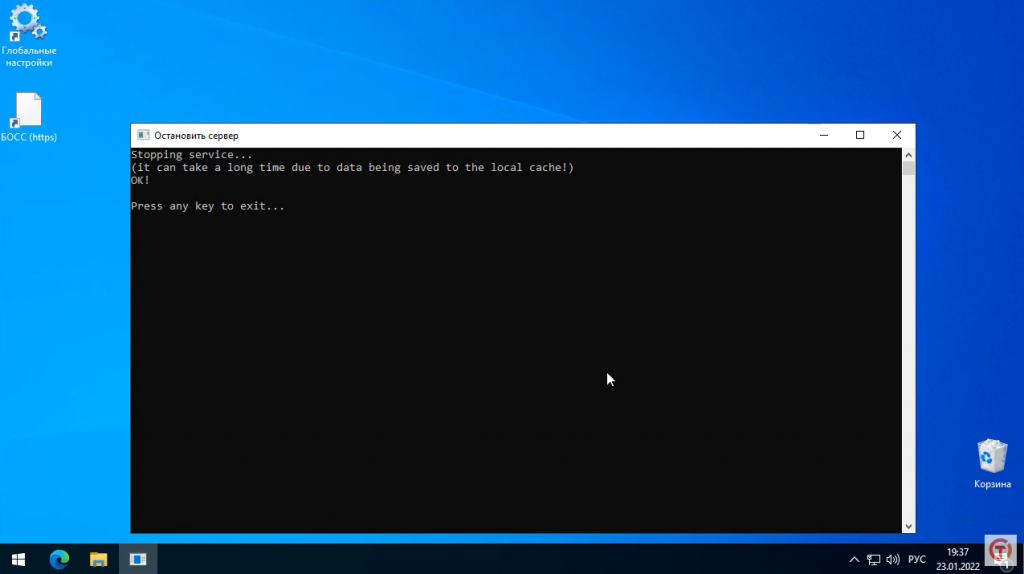Maximize the Остановить сервер window
This screenshot has height=574, width=1024.
pos(860,135)
